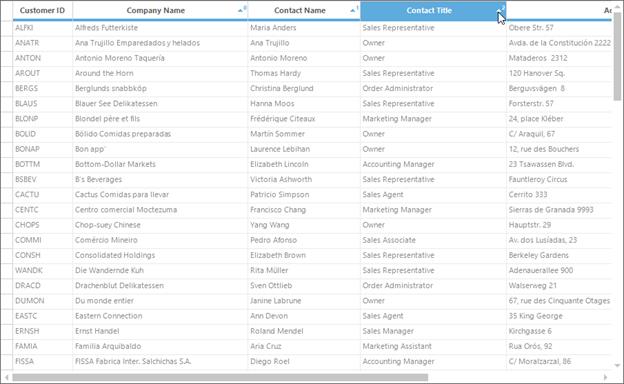
Task: Select the Ana Trujillo Emparedados y helados cell
Action: 160,43
